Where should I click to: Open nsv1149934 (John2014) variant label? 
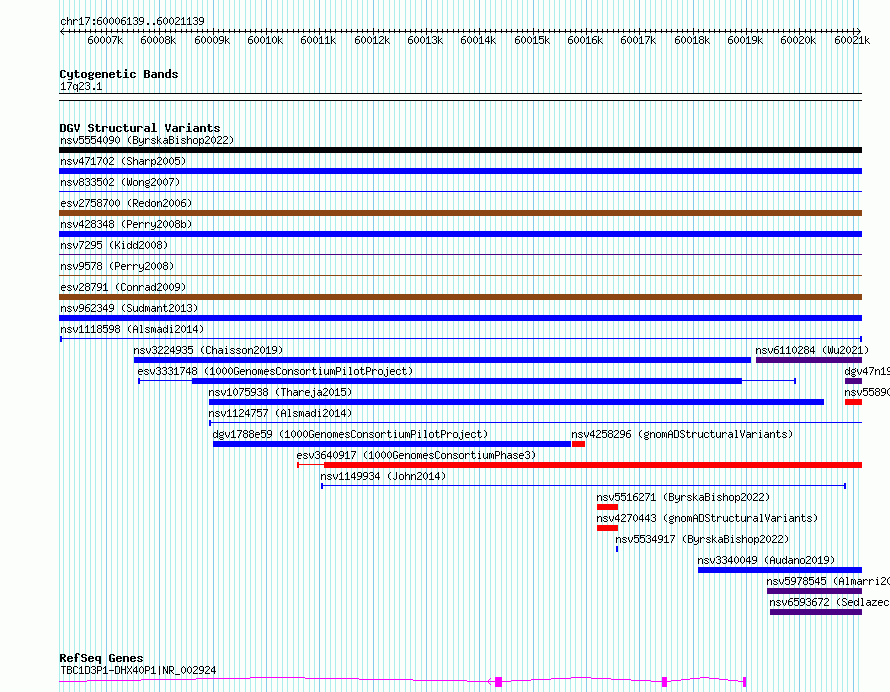click(x=383, y=476)
